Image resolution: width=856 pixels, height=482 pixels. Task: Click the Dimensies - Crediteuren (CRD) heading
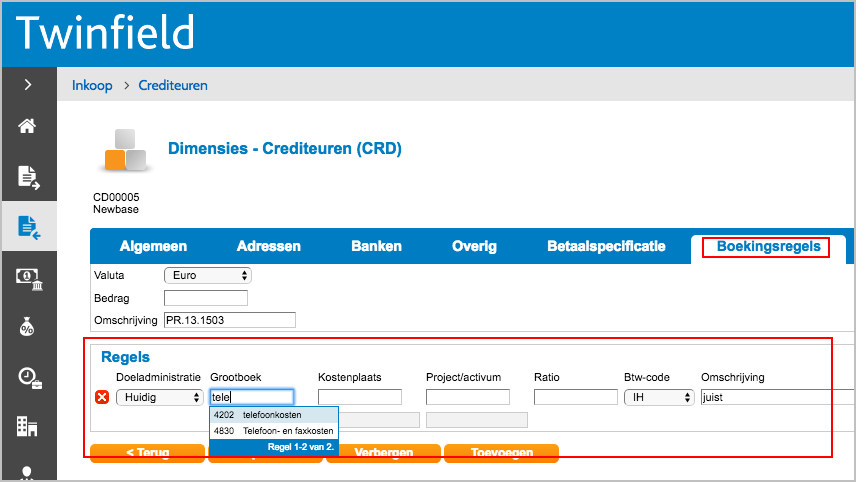point(284,148)
